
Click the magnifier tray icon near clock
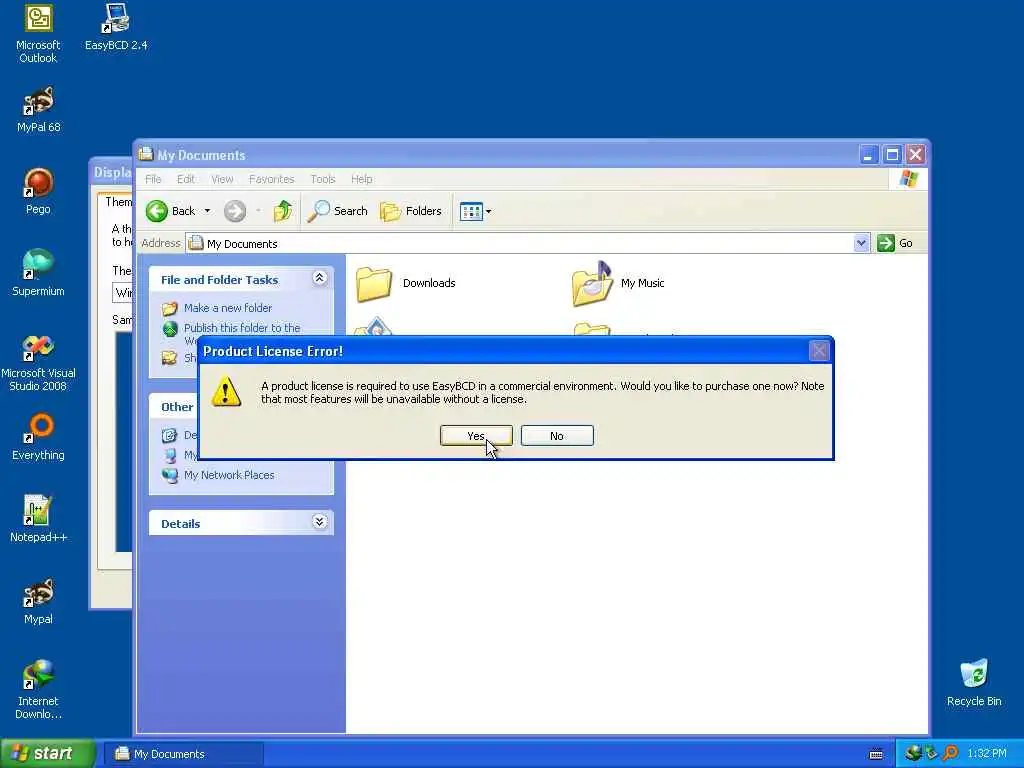click(950, 753)
